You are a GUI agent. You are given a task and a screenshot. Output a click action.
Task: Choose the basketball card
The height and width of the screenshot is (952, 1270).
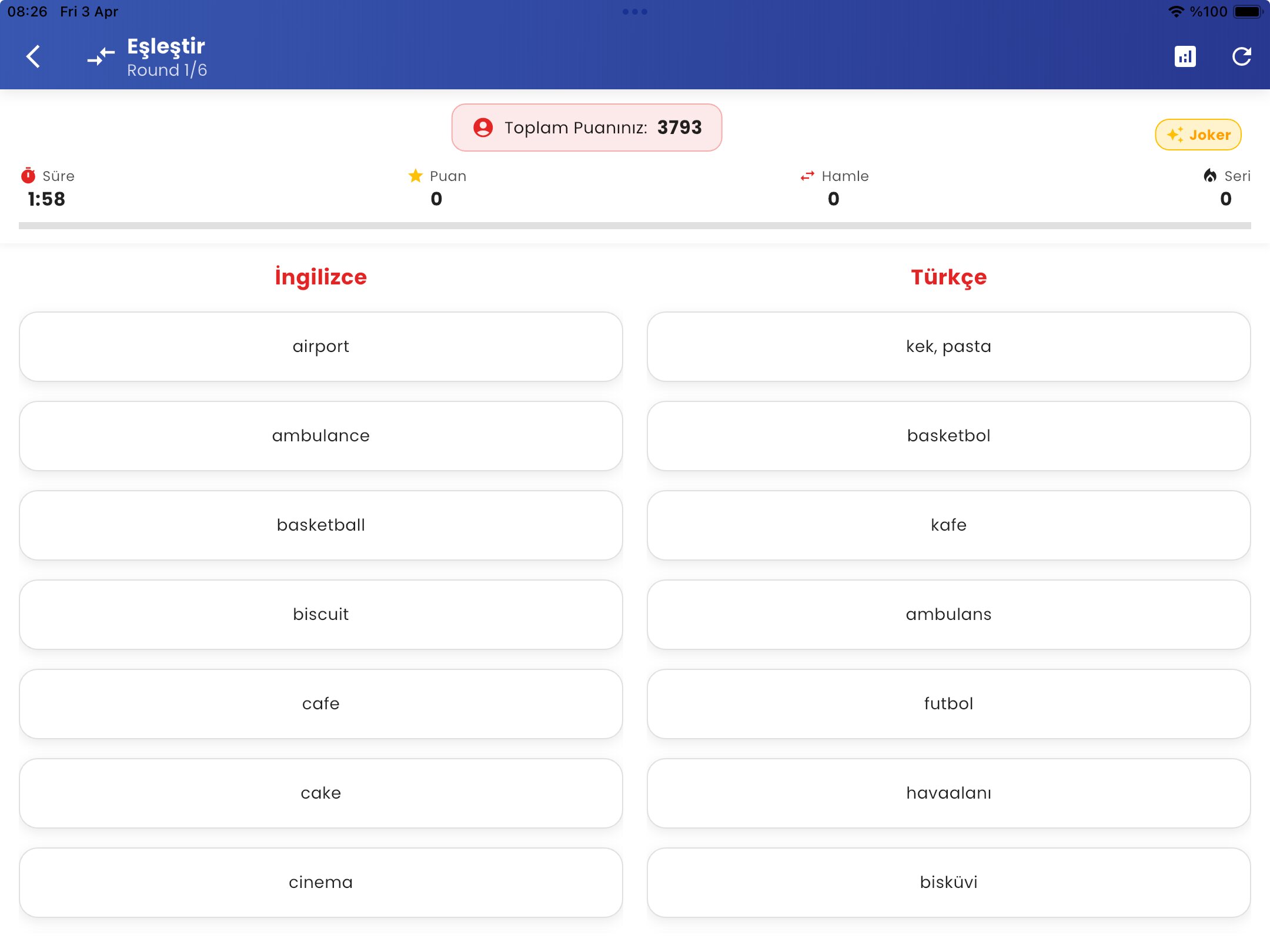320,525
